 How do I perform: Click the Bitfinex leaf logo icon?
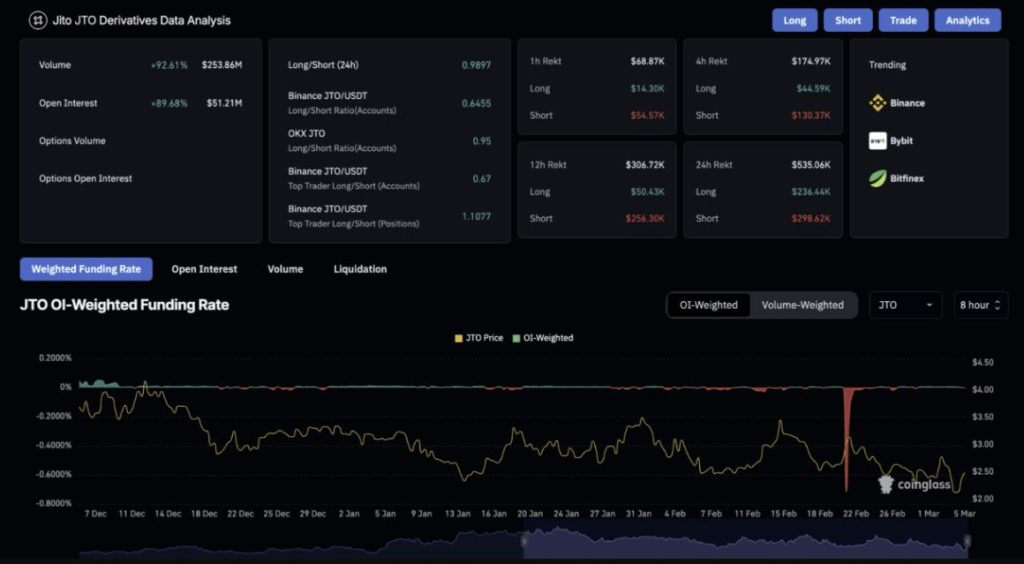[x=877, y=178]
